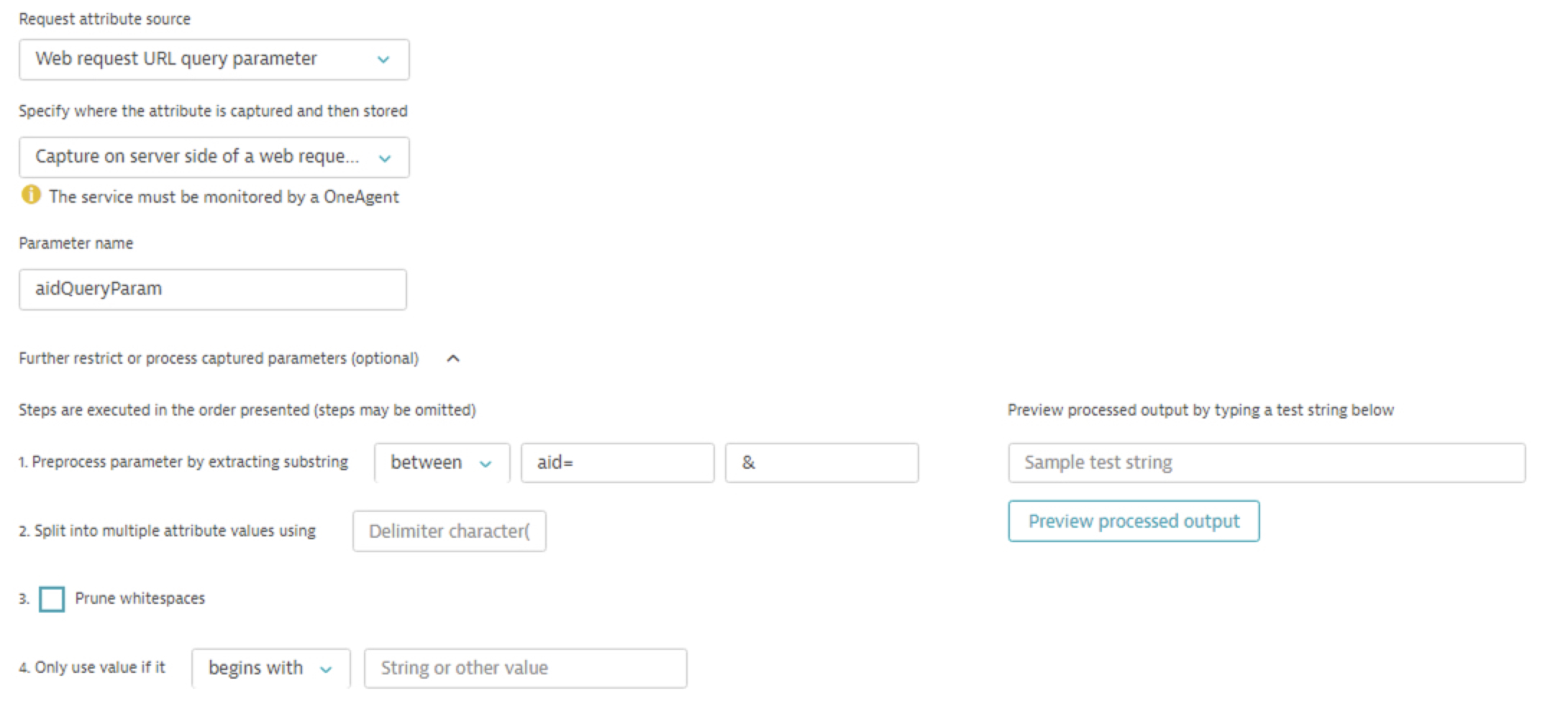Screen dimensions: 1568x719
Task: Select the "Capture on server side" combo box text
Action: 196,157
